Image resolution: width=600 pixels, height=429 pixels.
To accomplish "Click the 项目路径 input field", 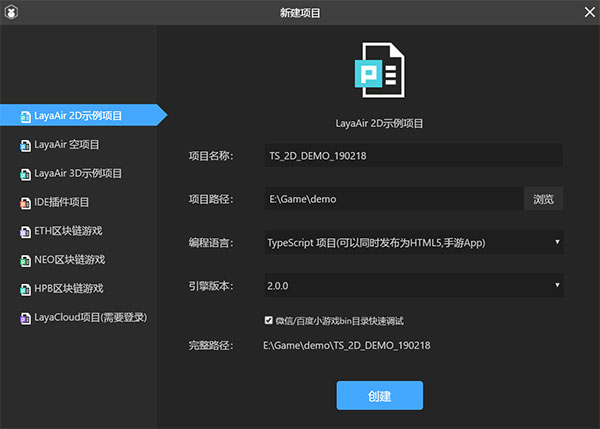I will pos(393,199).
